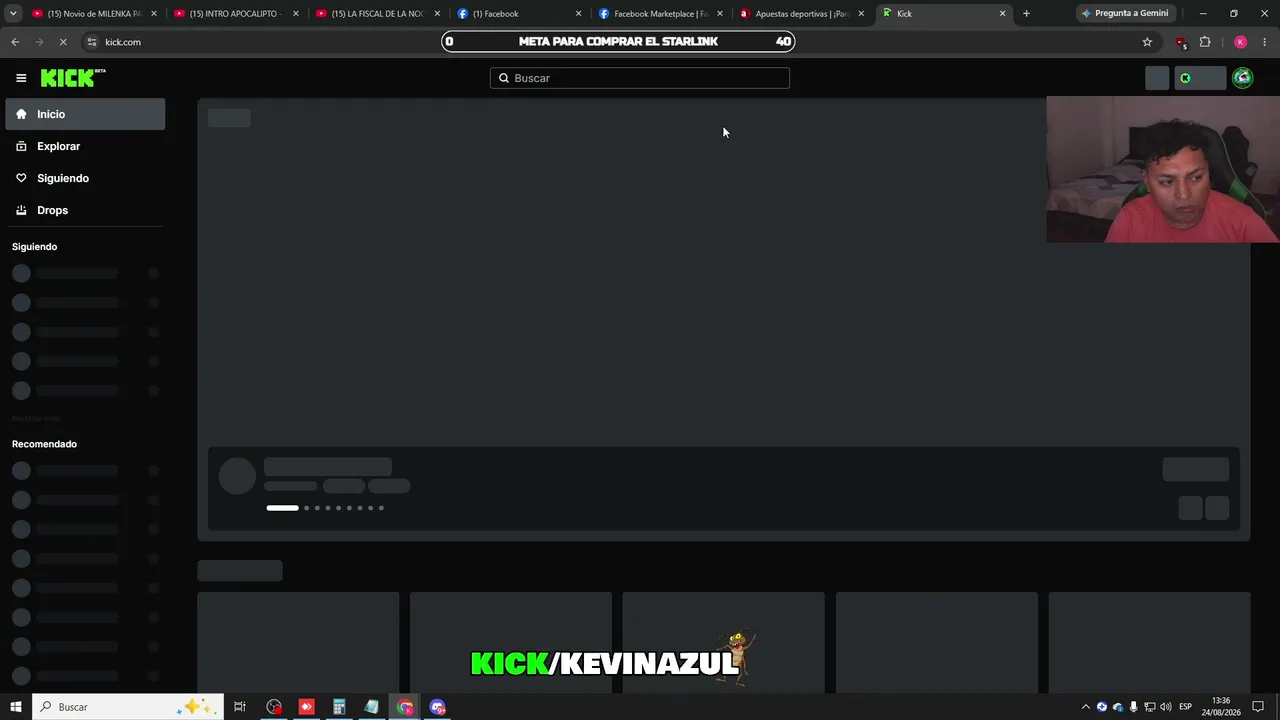Open the calculator app on the taskbar
Image resolution: width=1280 pixels, height=720 pixels.
point(339,707)
